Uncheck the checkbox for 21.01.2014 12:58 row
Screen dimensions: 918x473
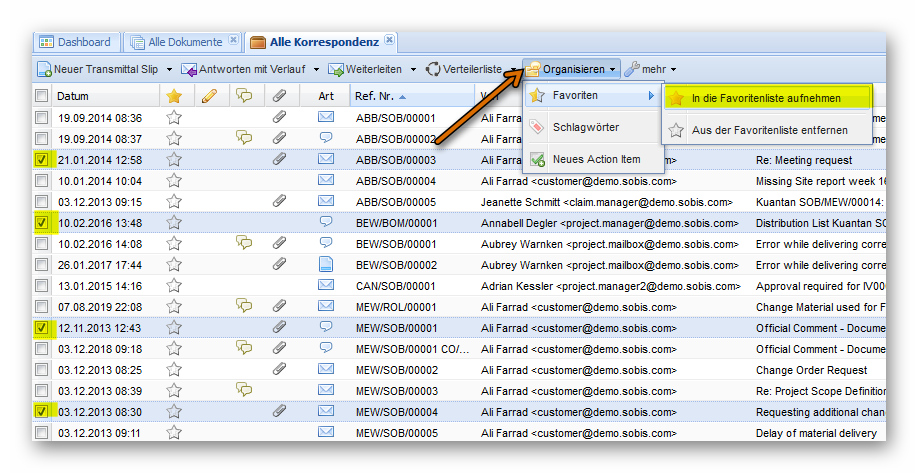[41, 159]
